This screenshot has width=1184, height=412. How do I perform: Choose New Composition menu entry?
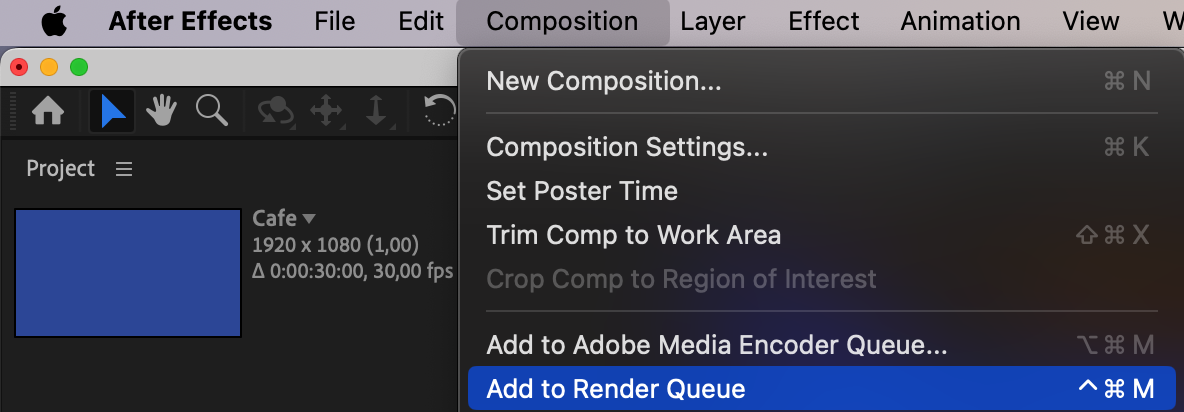(x=822, y=81)
